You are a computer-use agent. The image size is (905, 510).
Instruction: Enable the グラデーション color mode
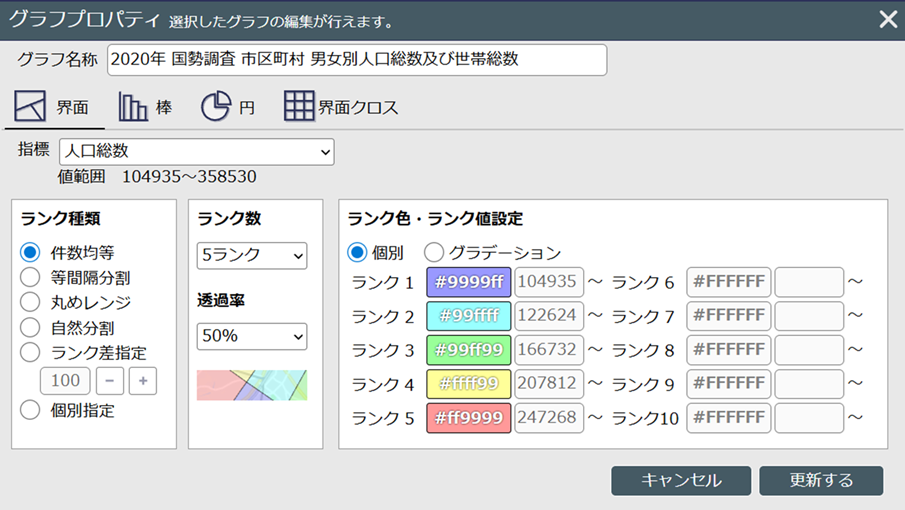[435, 253]
